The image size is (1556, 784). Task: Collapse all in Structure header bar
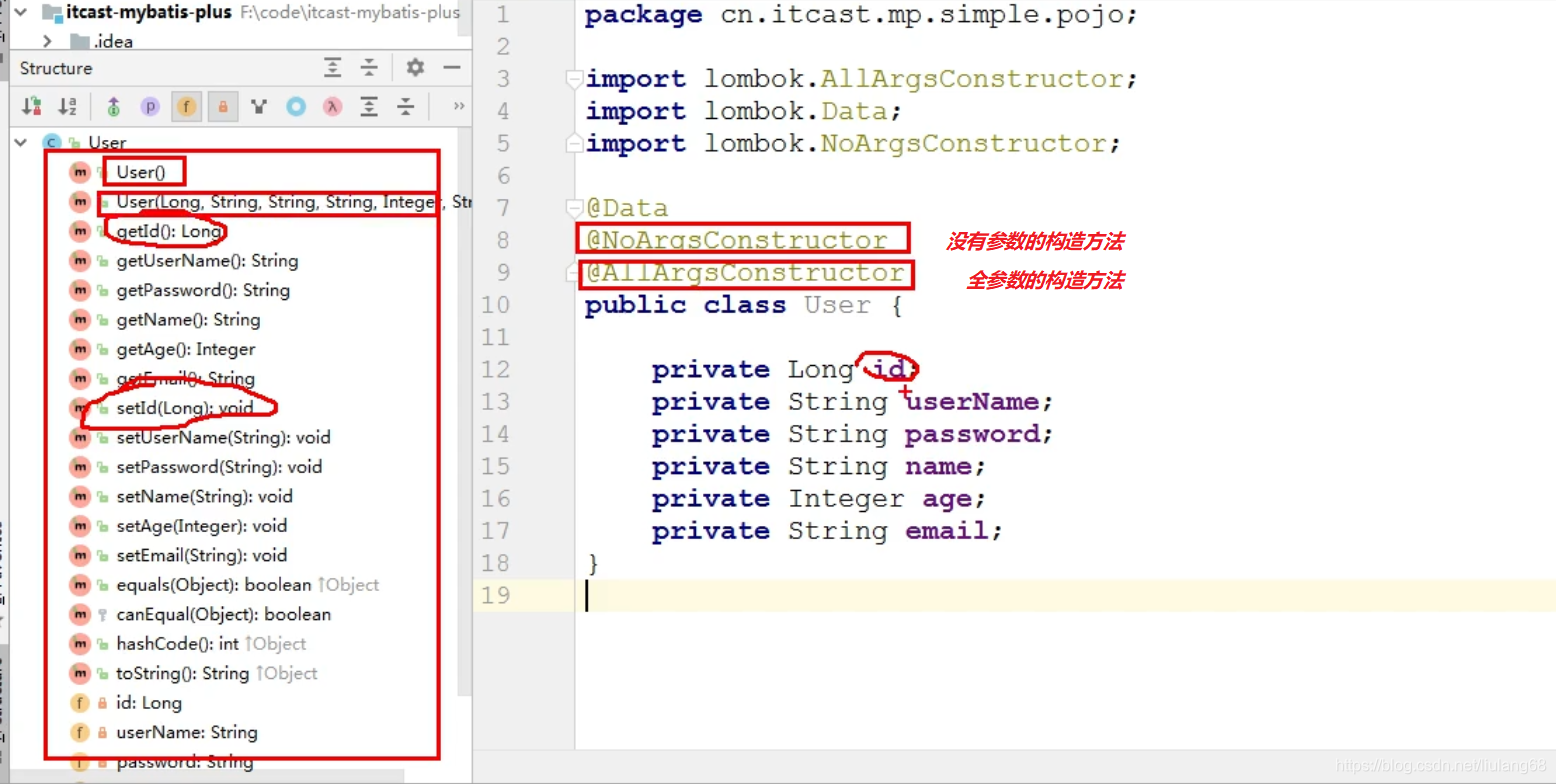[369, 68]
